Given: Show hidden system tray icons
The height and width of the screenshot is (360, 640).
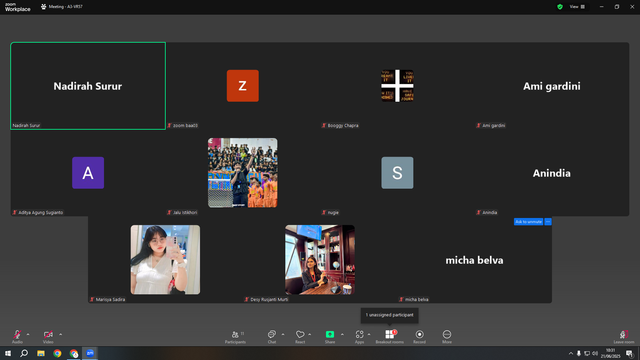Looking at the screenshot, I should (571, 353).
